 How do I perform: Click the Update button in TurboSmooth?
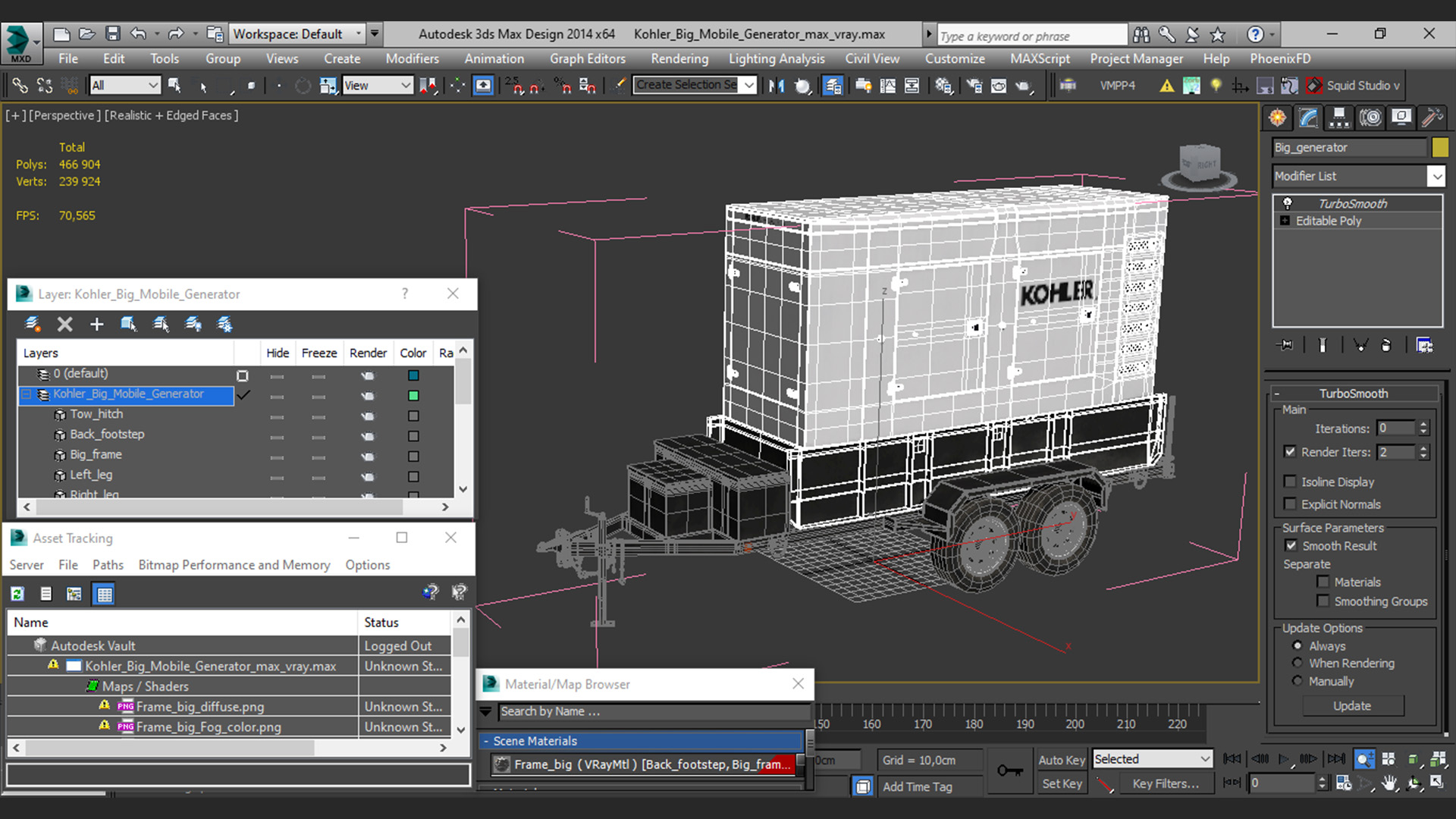(1352, 705)
